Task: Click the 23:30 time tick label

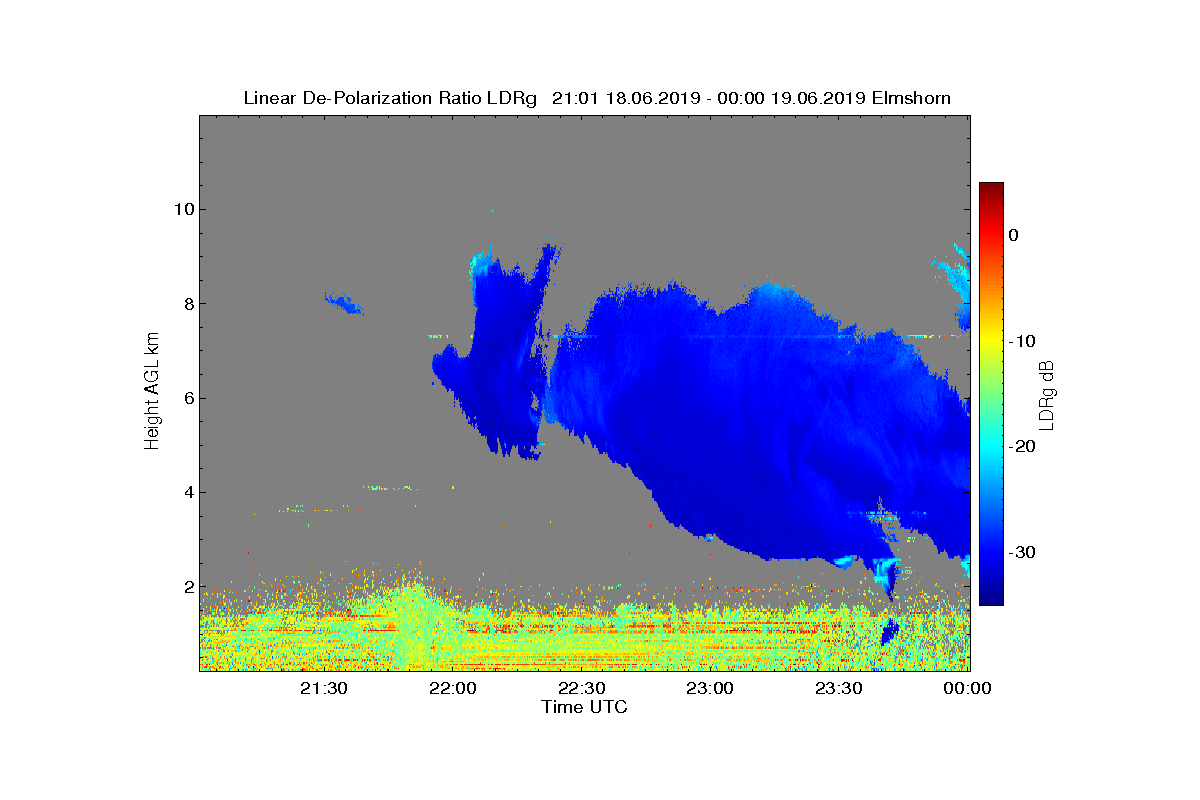Action: pyautogui.click(x=839, y=688)
